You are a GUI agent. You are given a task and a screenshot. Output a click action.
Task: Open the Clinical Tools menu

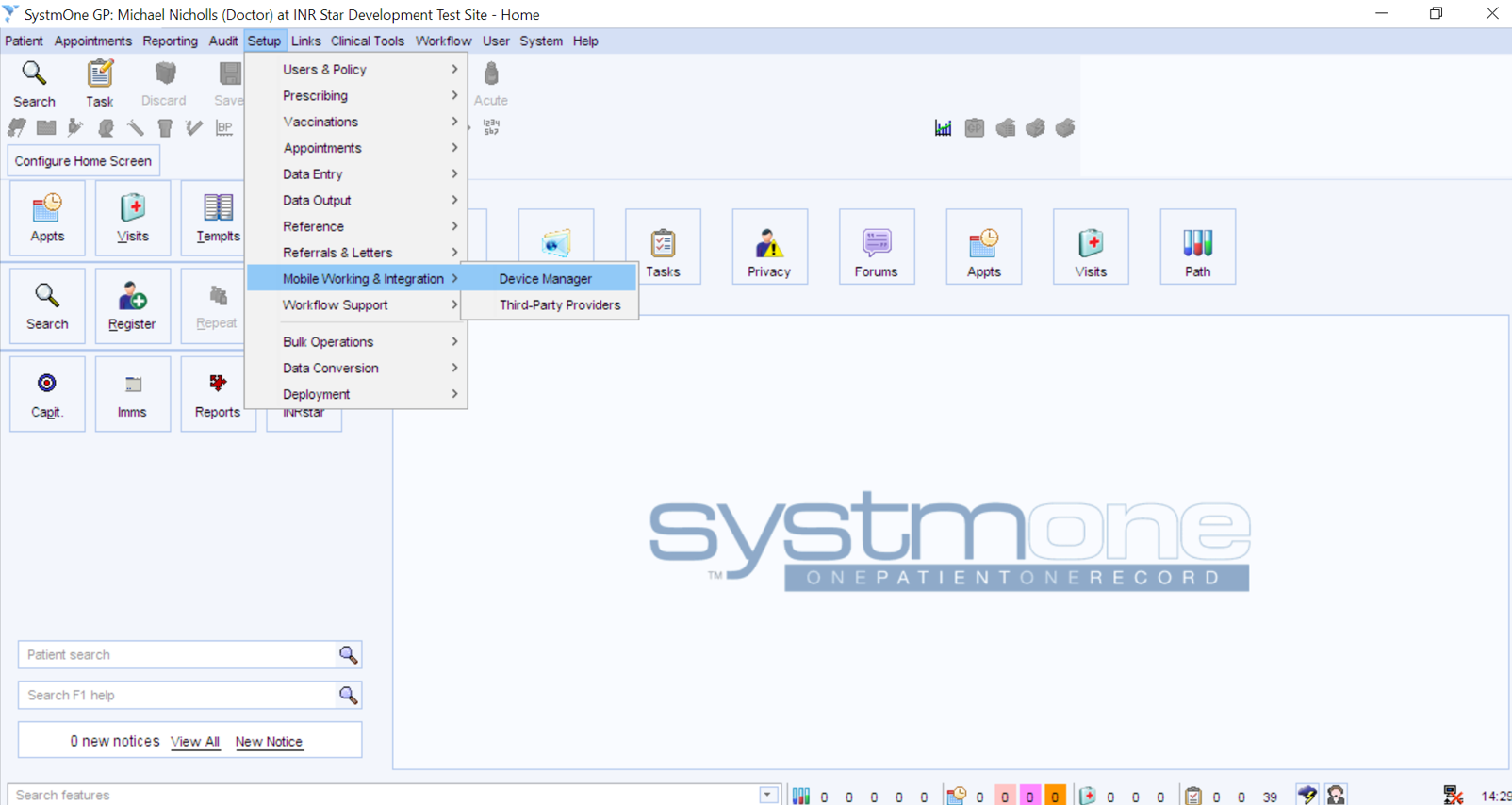(x=367, y=41)
